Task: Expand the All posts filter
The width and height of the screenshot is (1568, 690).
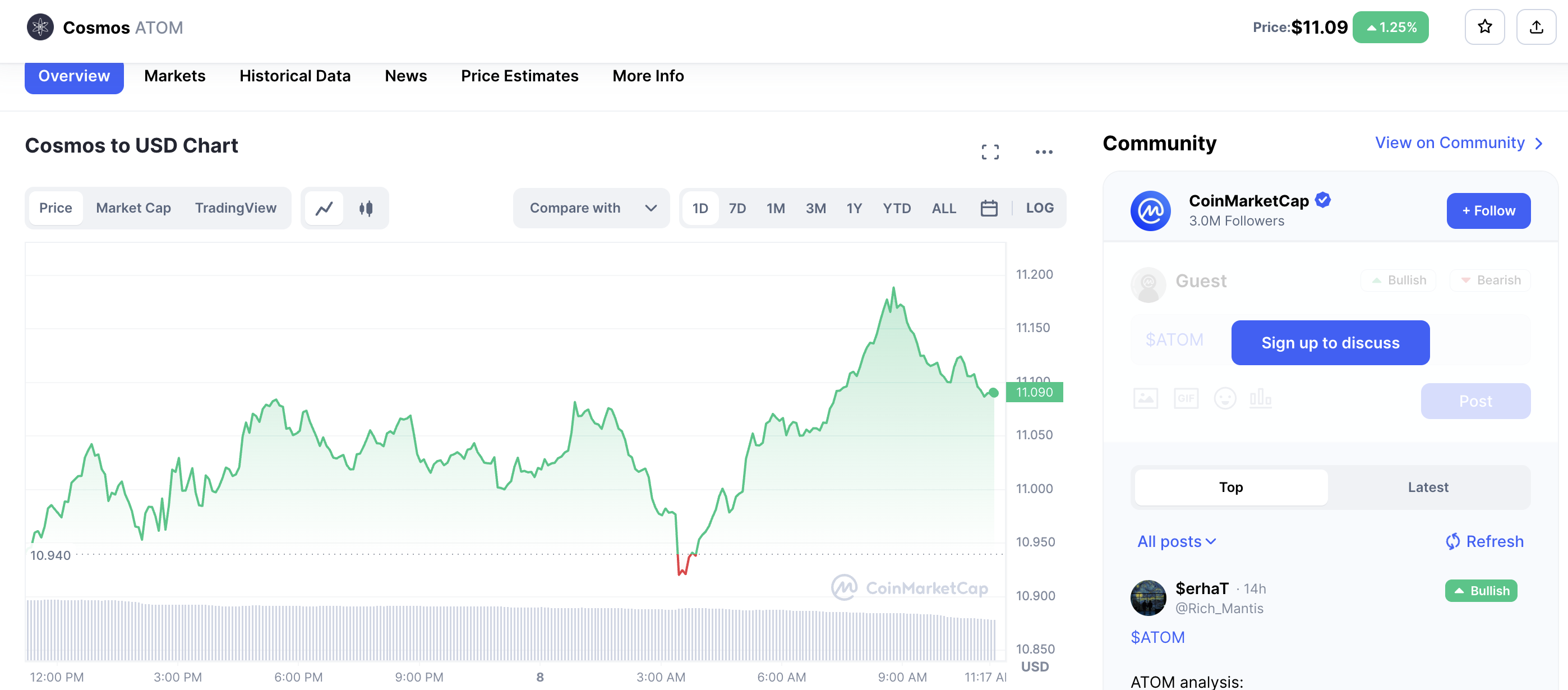Action: coord(1176,541)
